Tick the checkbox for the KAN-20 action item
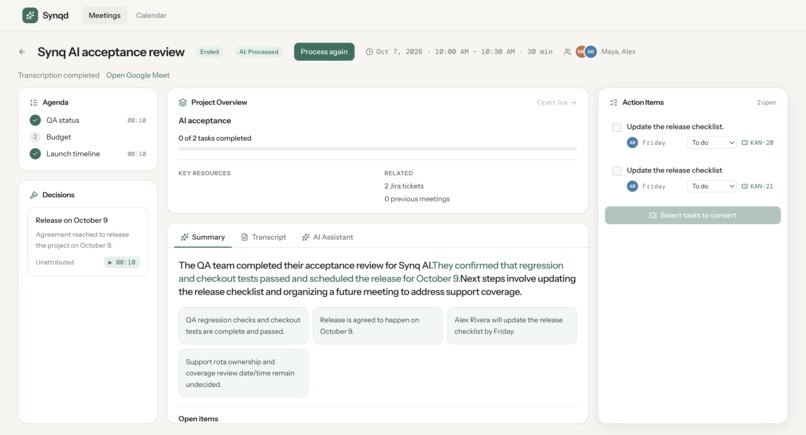This screenshot has width=806, height=435. 616,127
